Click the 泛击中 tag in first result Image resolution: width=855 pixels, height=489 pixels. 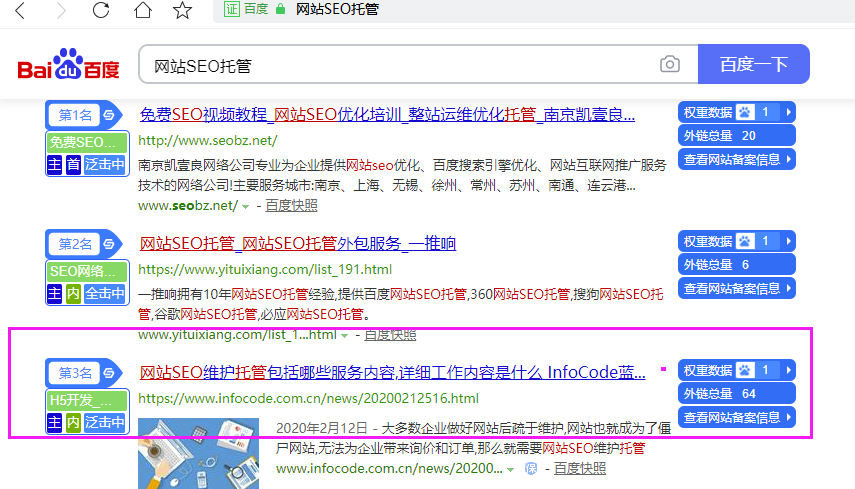[105, 164]
